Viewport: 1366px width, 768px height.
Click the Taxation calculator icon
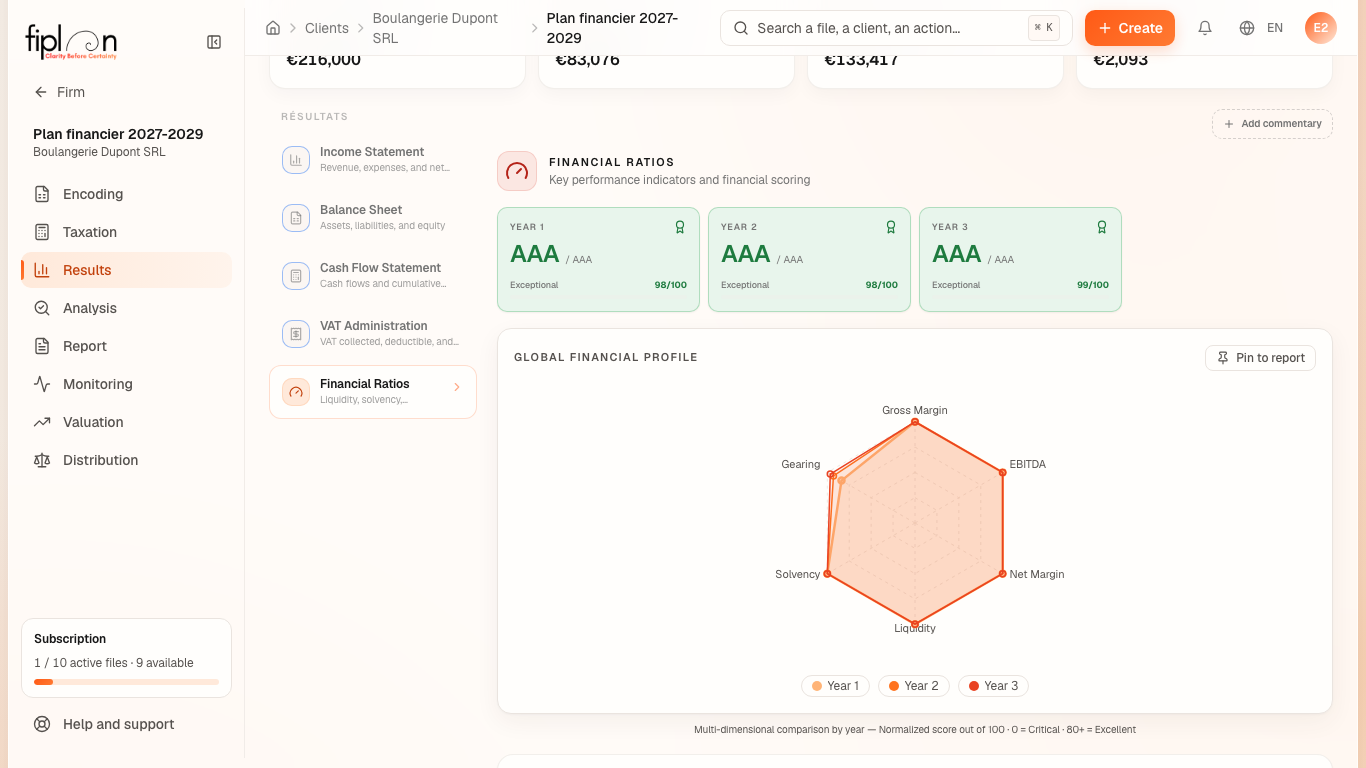pos(42,232)
